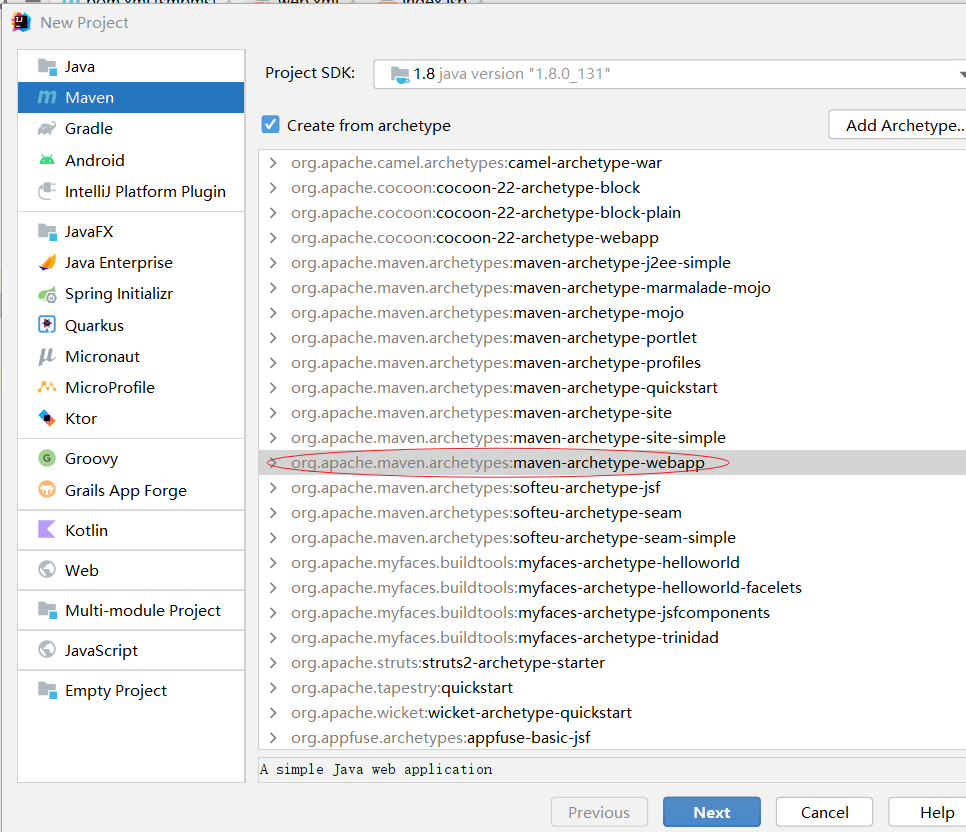Select maven-archetype-site-simple row
The width and height of the screenshot is (966, 832).
tap(612, 438)
